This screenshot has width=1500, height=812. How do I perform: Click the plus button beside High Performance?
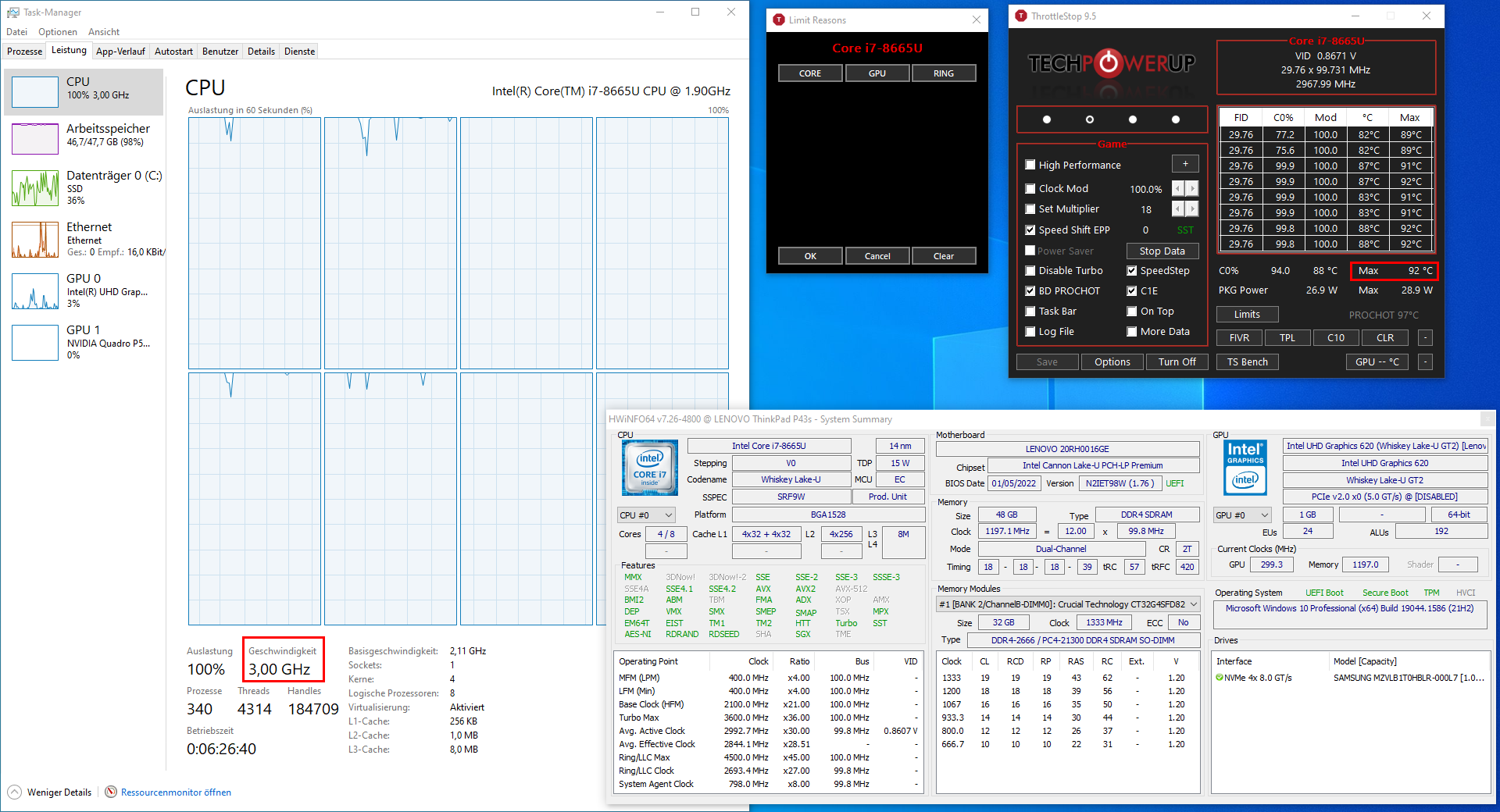(1185, 164)
